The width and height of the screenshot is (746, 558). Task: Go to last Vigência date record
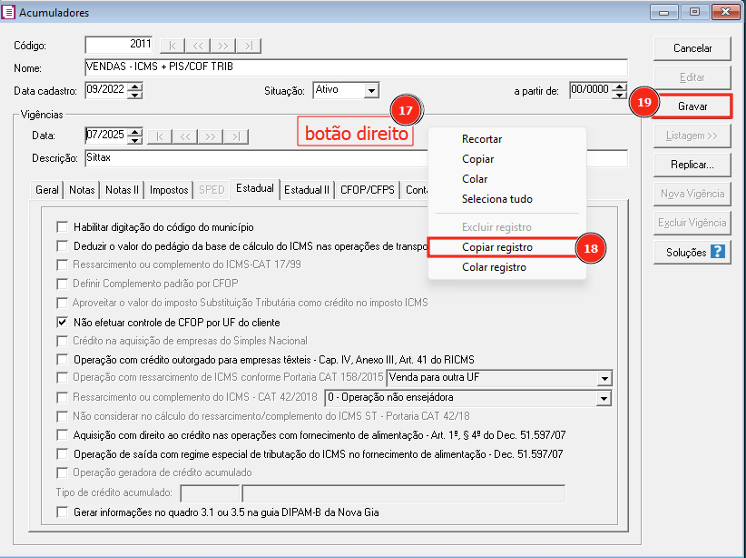tap(236, 135)
